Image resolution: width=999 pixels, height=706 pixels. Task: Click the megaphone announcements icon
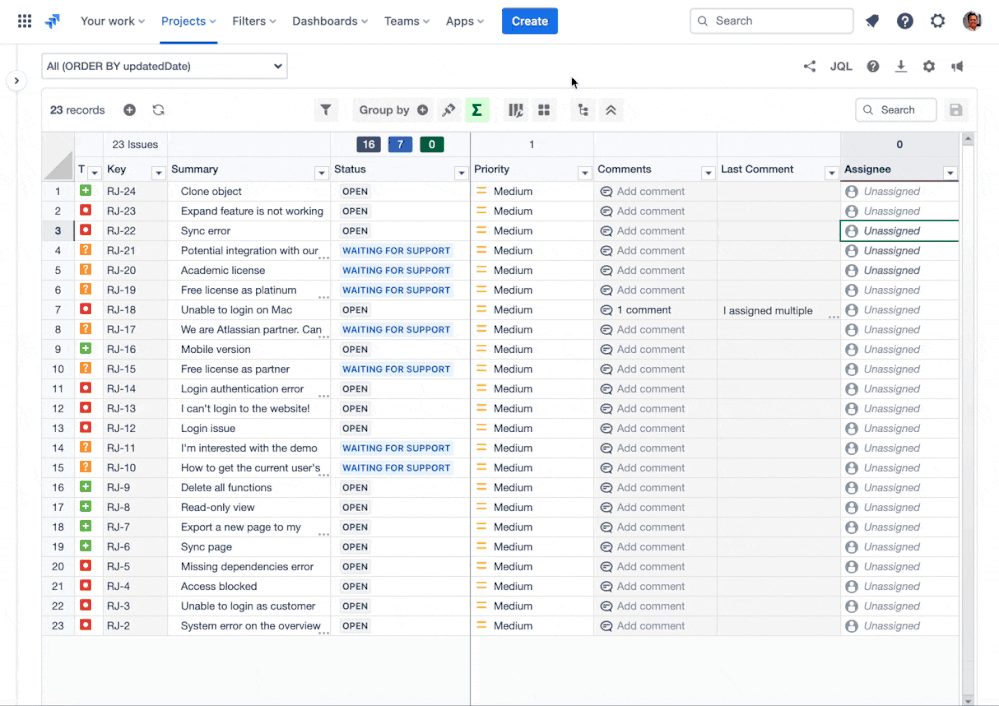pos(957,67)
